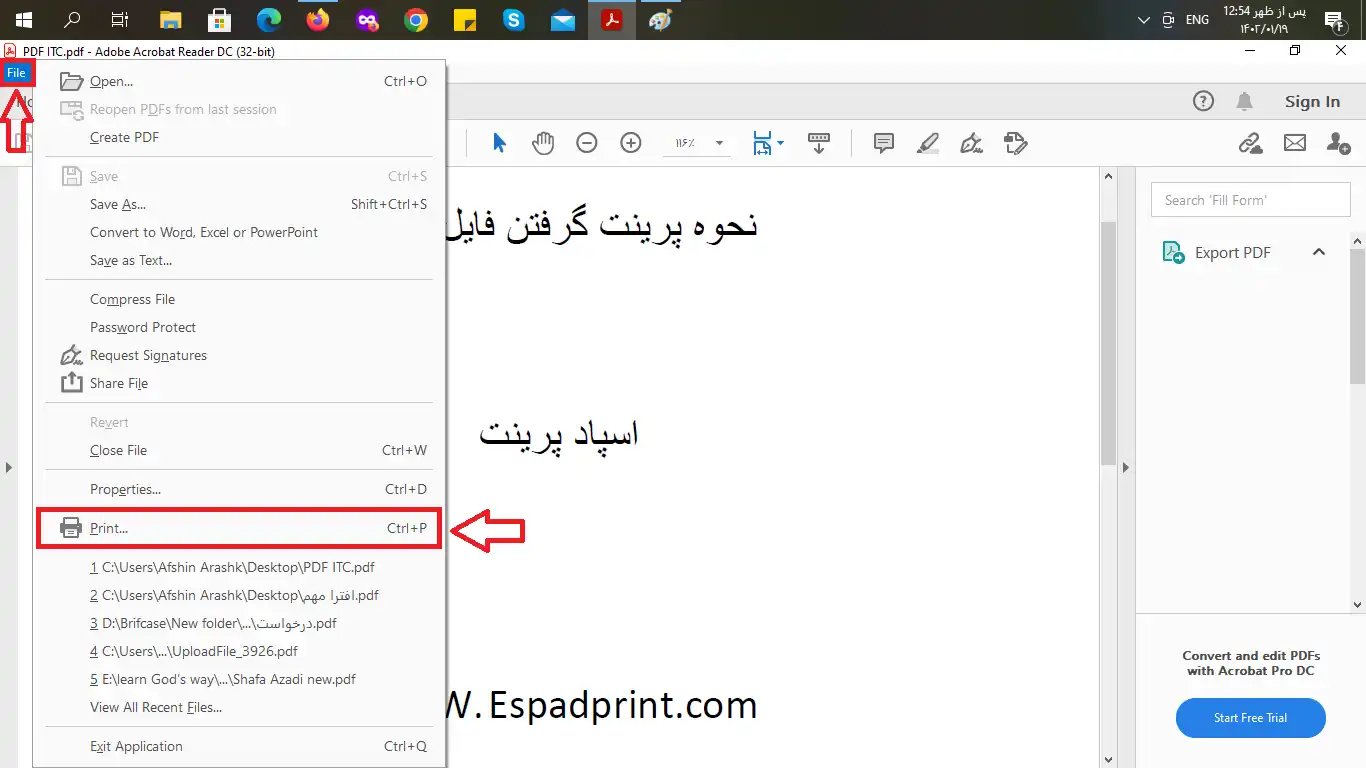Open File Explorer from the taskbar
The height and width of the screenshot is (768, 1366).
point(171,20)
